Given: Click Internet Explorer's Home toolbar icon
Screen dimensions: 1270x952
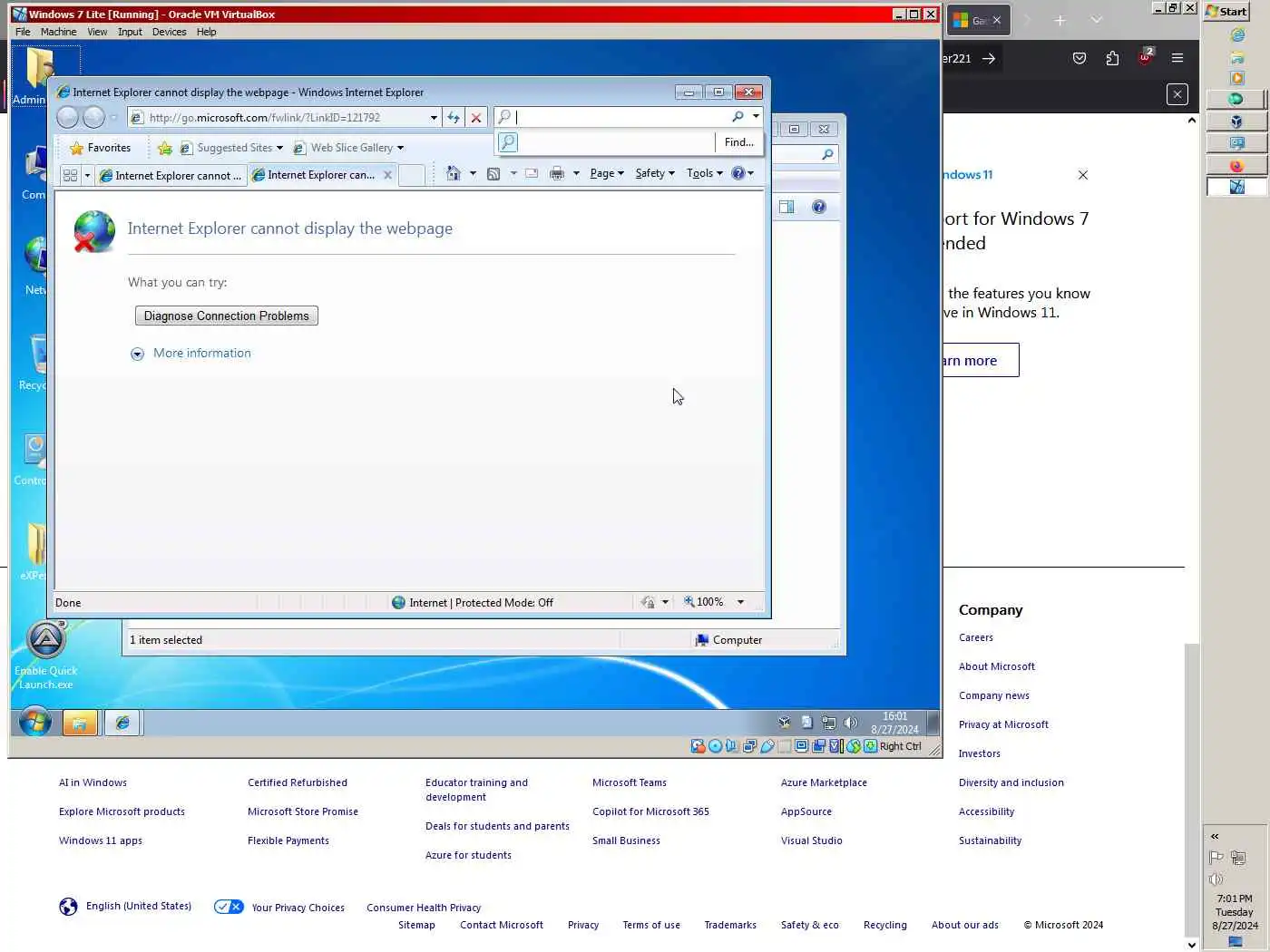Looking at the screenshot, I should (x=454, y=173).
